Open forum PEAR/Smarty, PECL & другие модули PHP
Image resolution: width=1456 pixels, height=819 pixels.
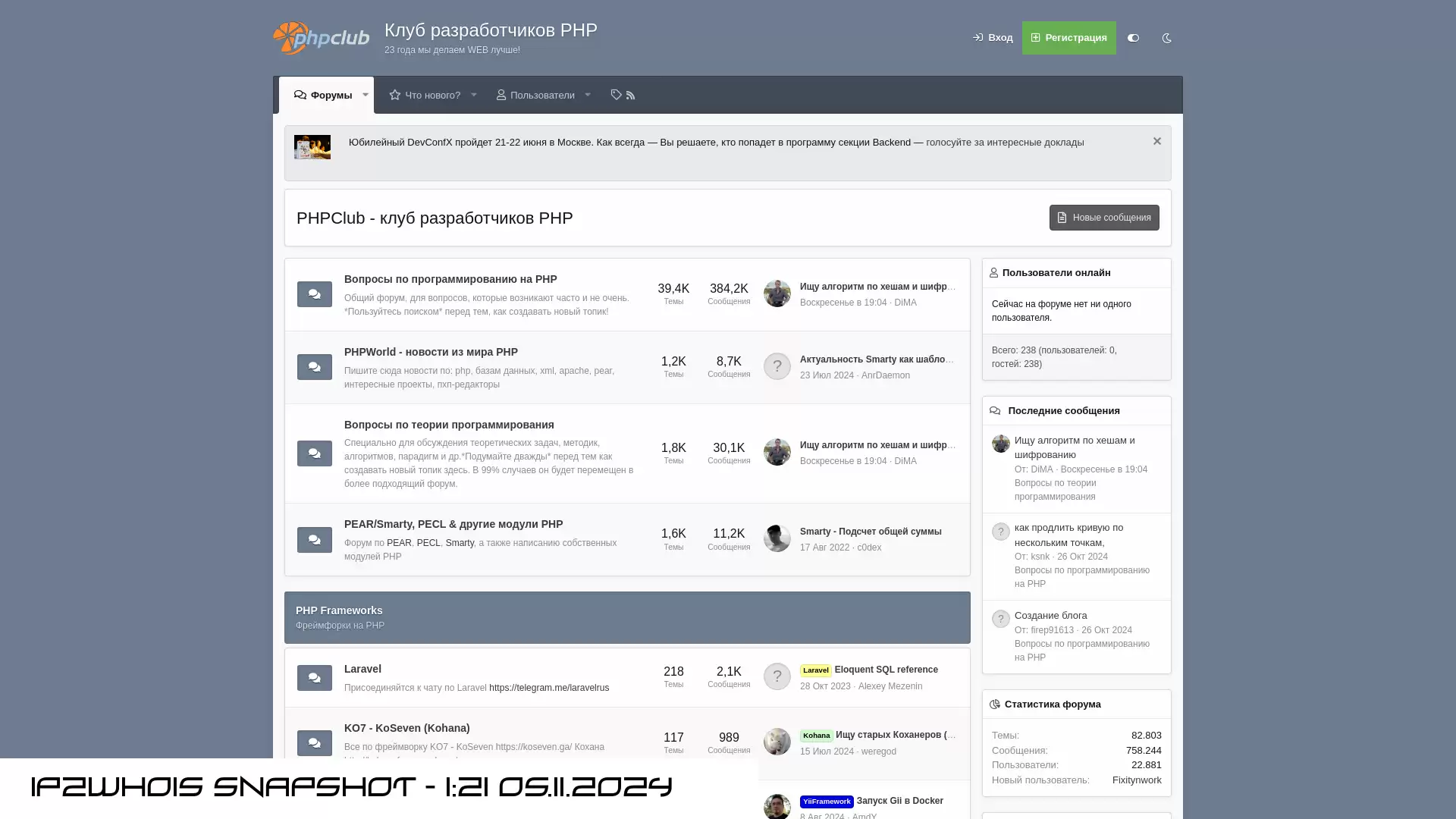[x=453, y=524]
